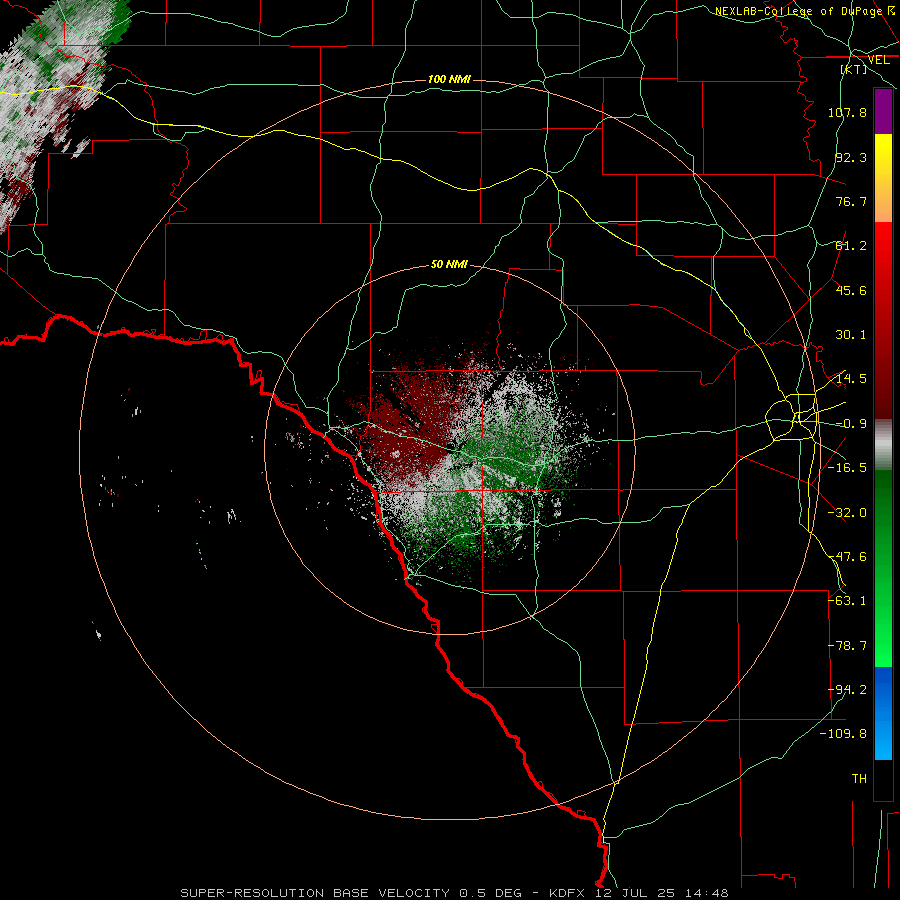Click the 92.3 velocity scale value
This screenshot has width=900, height=900.
[x=851, y=157]
